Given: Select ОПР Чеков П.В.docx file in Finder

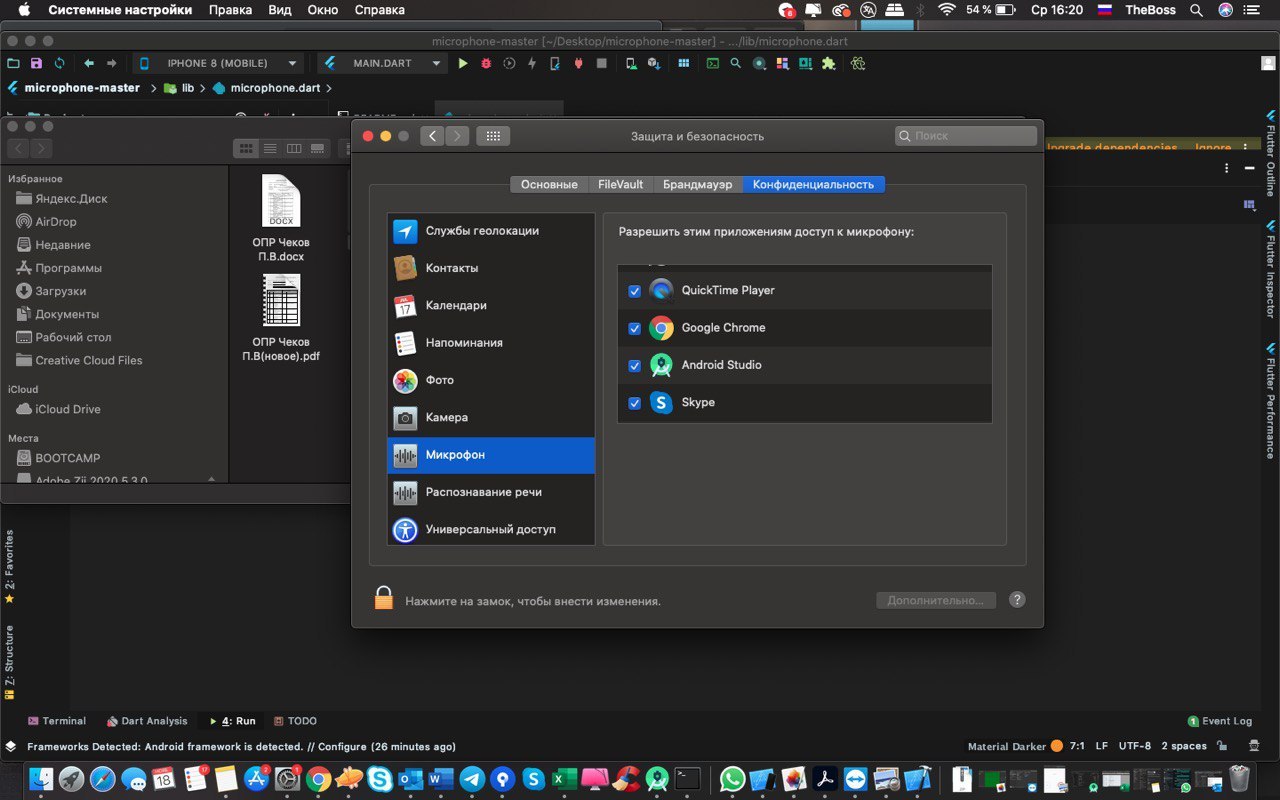Looking at the screenshot, I should tap(281, 219).
